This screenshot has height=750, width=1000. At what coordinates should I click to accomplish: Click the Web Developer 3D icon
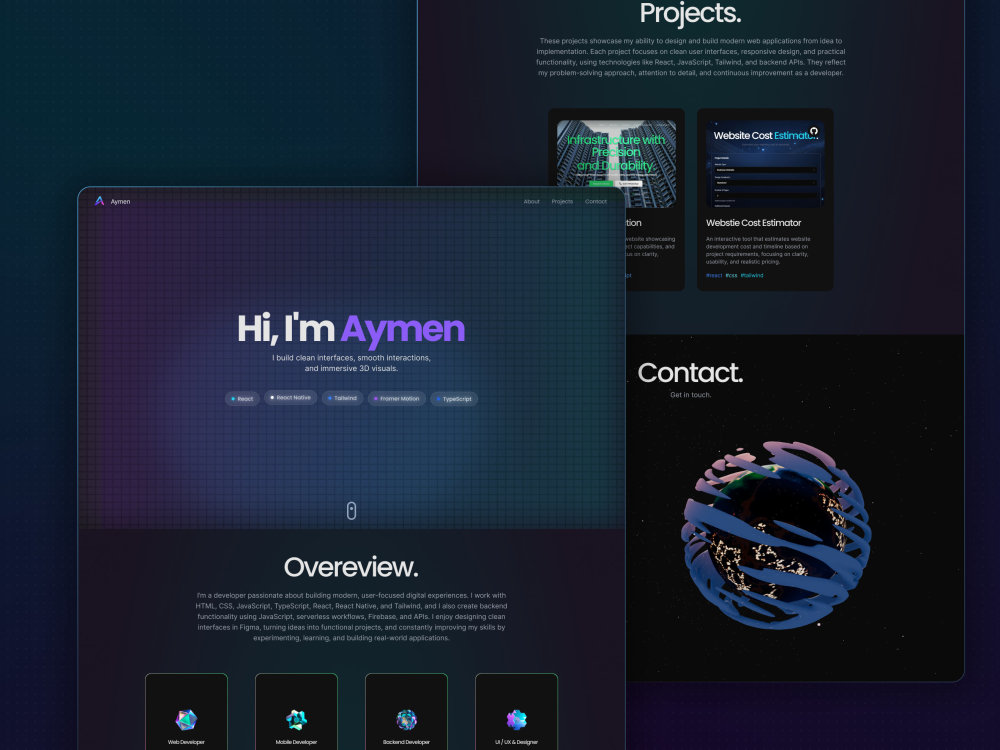186,720
